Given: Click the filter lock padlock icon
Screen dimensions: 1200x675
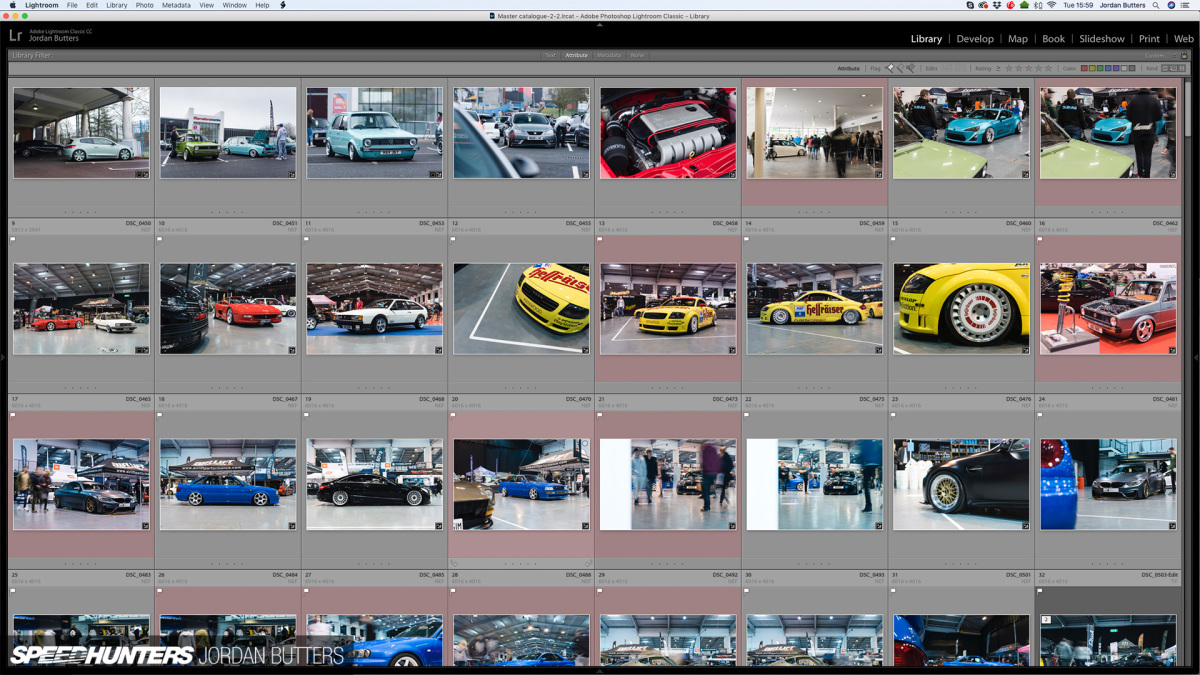Looking at the screenshot, I should [1185, 56].
